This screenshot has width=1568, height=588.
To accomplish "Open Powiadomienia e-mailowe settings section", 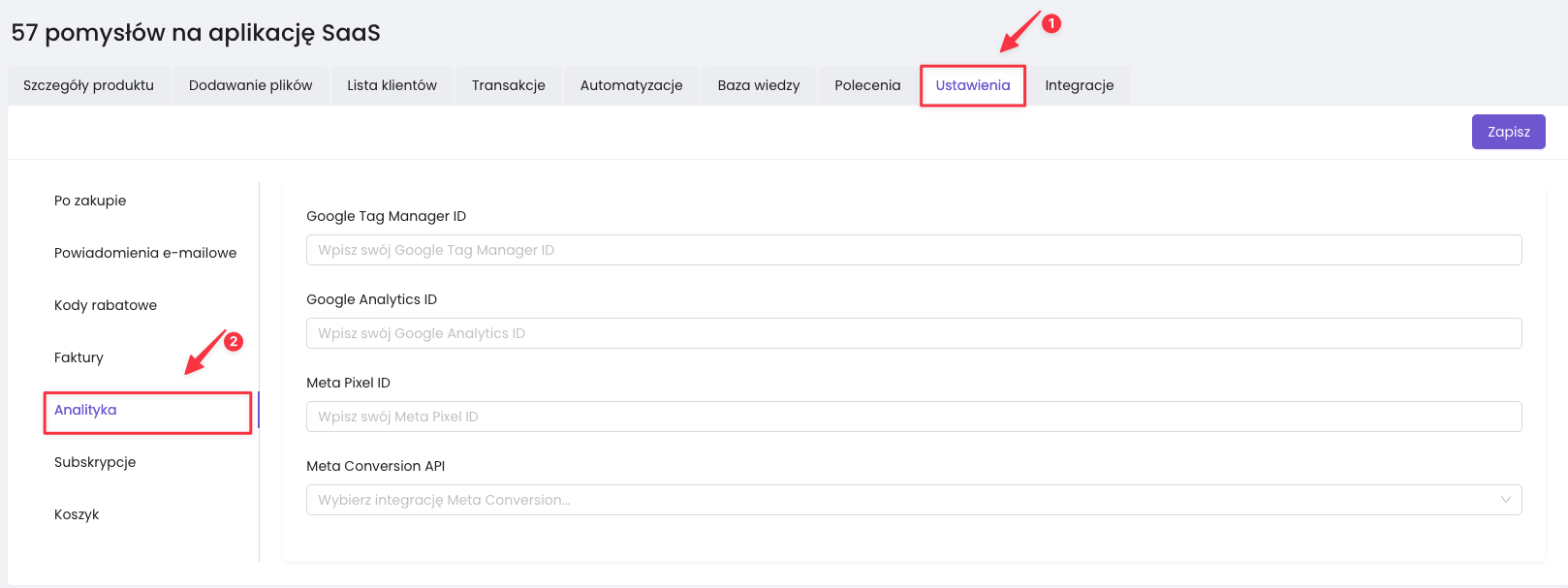I will (145, 253).
